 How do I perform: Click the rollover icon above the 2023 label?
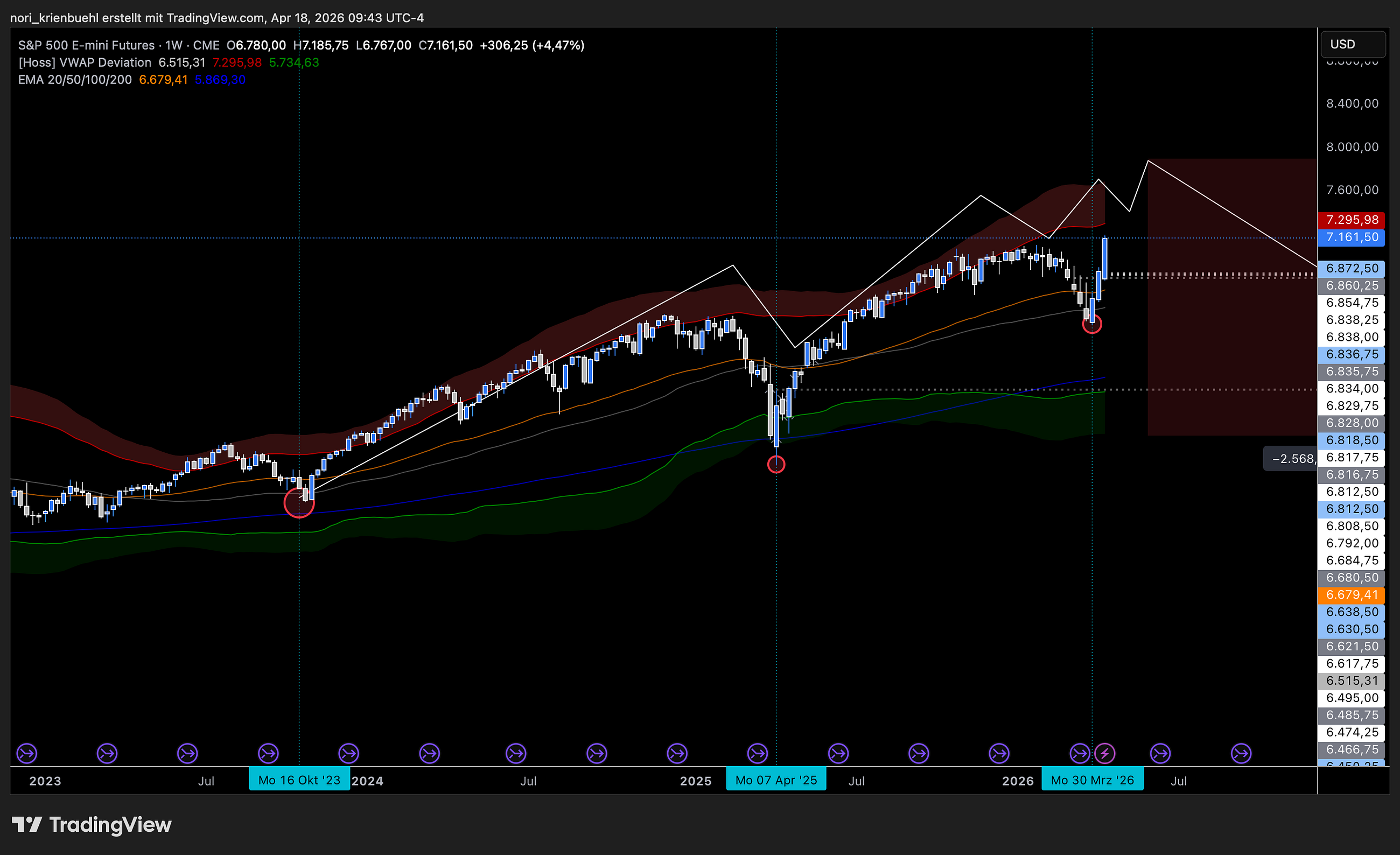coord(27,754)
